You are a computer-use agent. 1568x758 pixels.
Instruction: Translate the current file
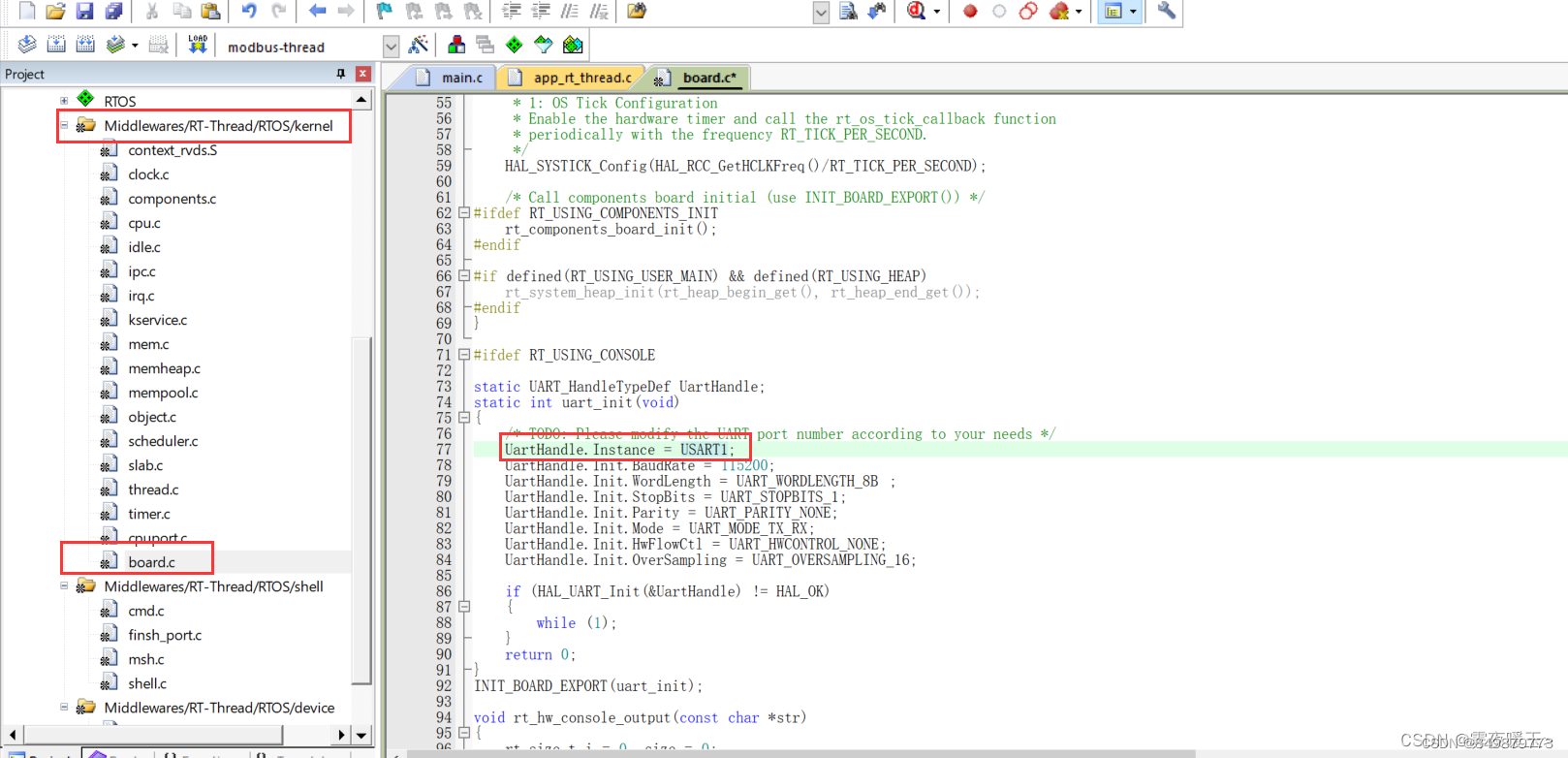click(27, 45)
